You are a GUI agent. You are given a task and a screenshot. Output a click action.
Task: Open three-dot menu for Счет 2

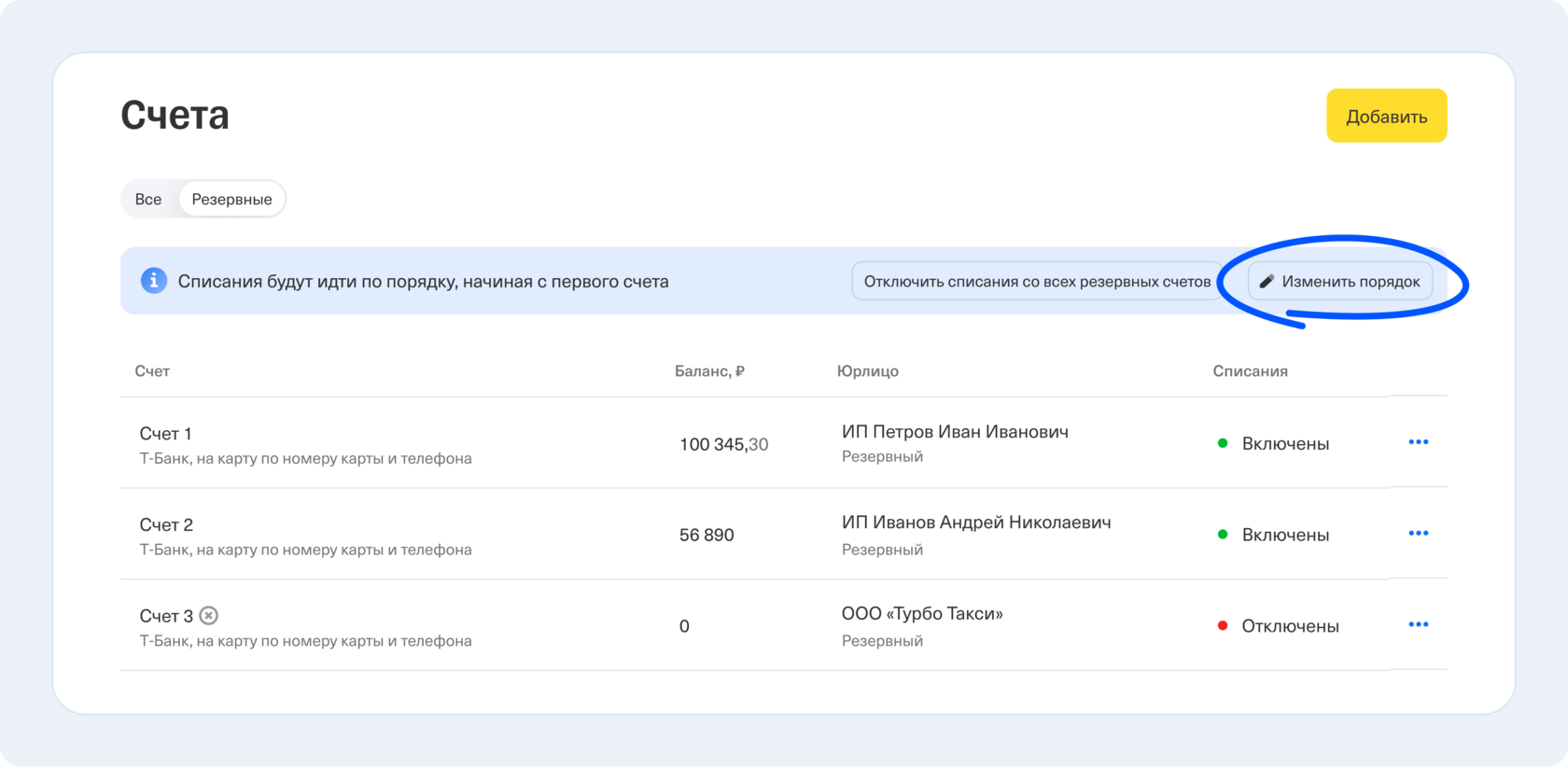click(x=1418, y=534)
